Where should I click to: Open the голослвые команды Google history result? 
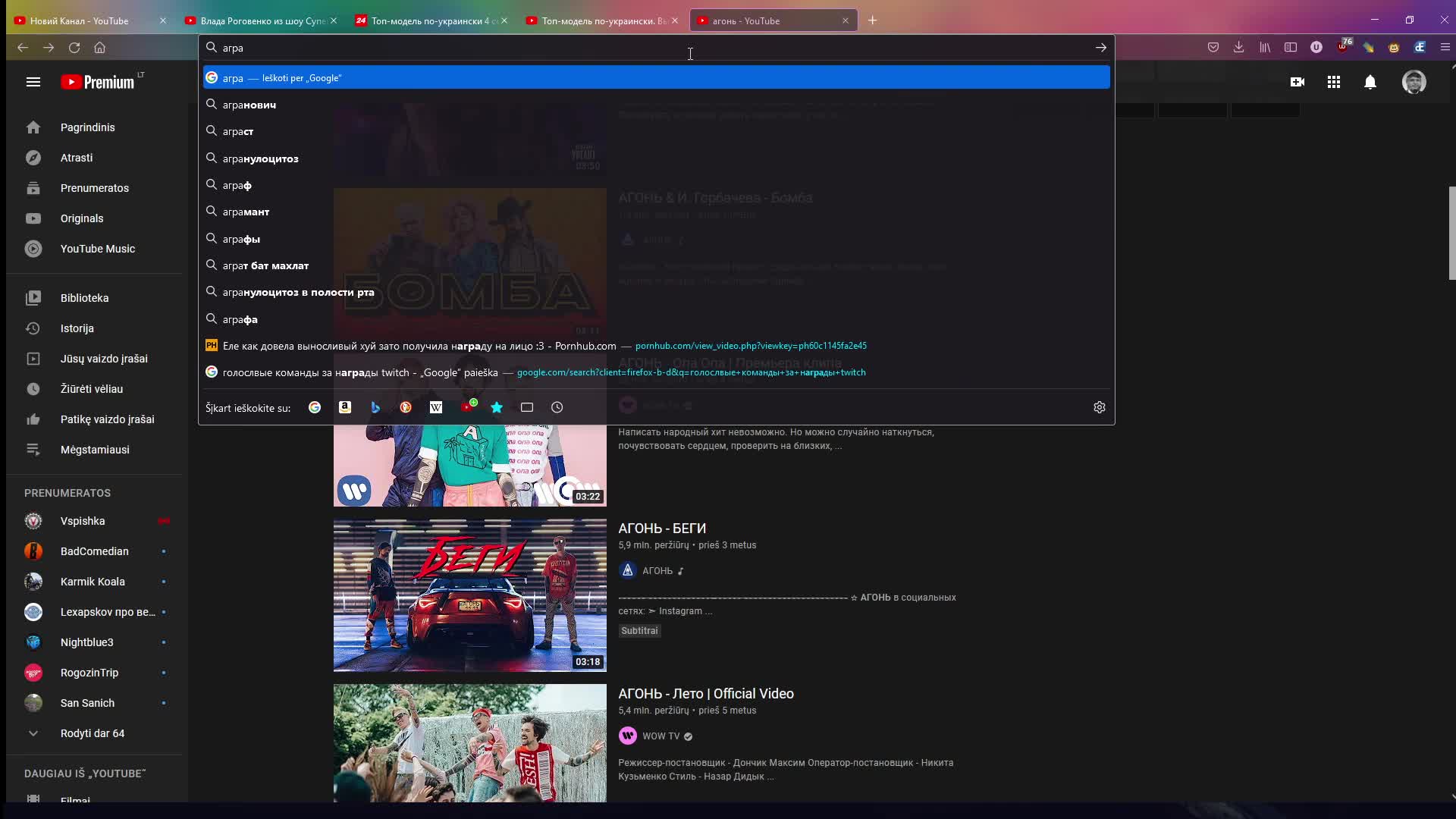(x=657, y=372)
